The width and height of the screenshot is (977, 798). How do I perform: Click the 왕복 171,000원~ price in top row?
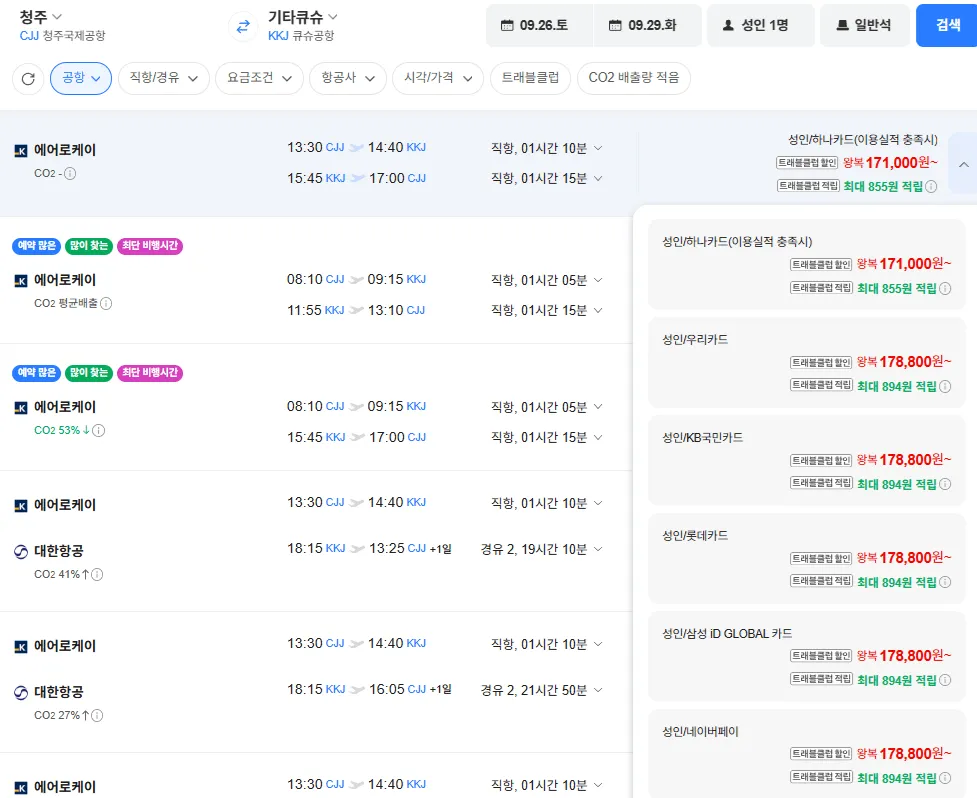click(890, 163)
